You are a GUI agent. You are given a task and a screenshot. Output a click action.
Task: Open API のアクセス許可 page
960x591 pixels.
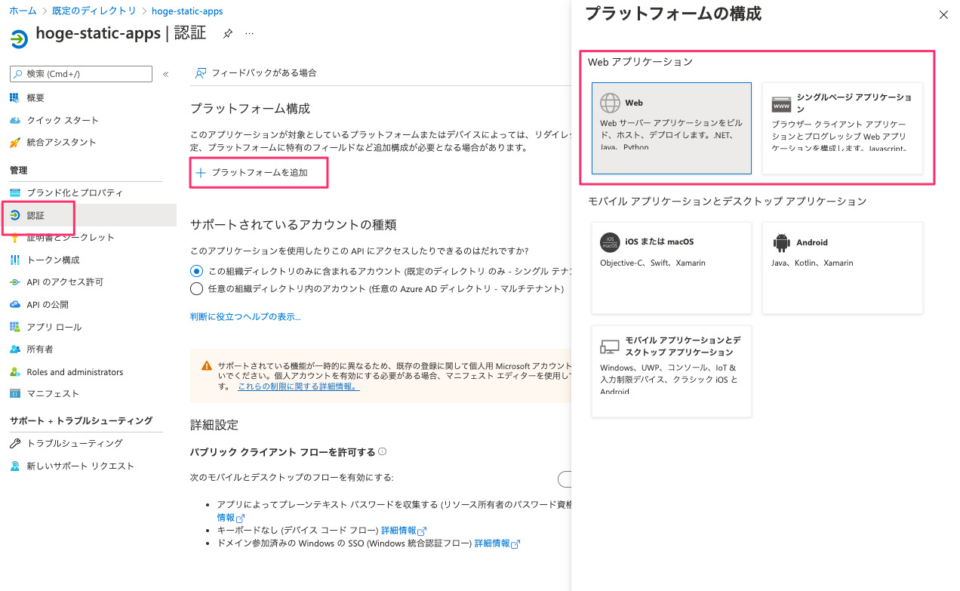70,282
